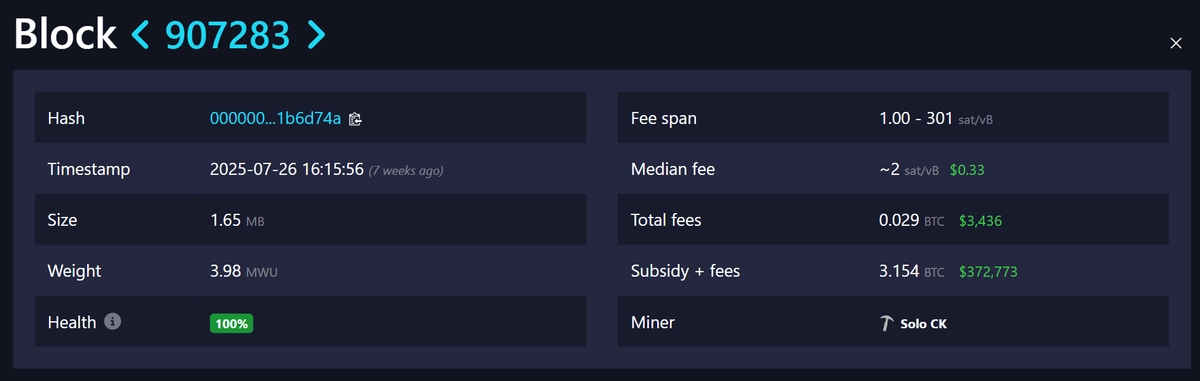The width and height of the screenshot is (1200, 381).
Task: Copy the block hash to clipboard
Action: tap(354, 119)
